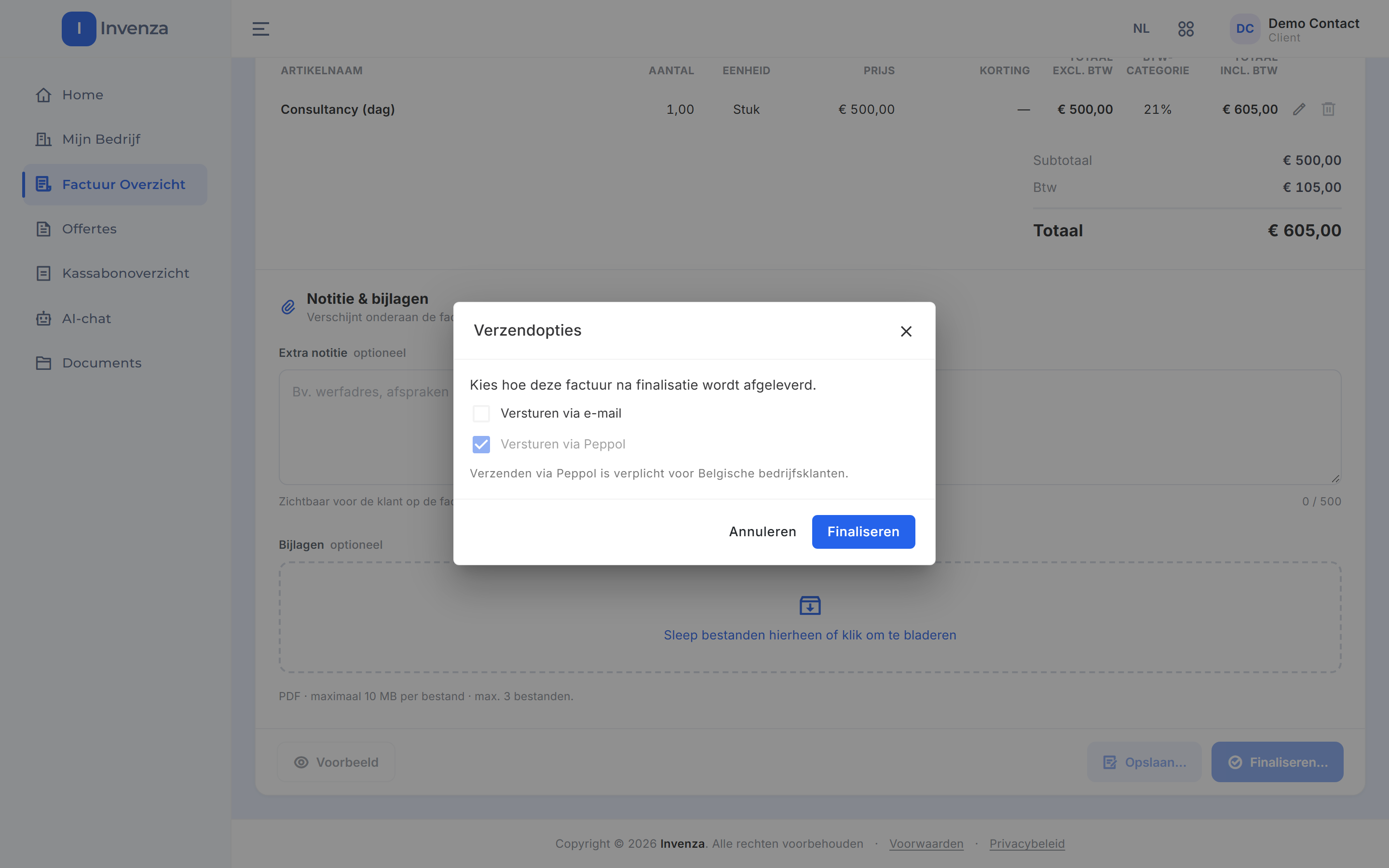Click the Invenza logo icon
The image size is (1389, 868).
[x=79, y=29]
